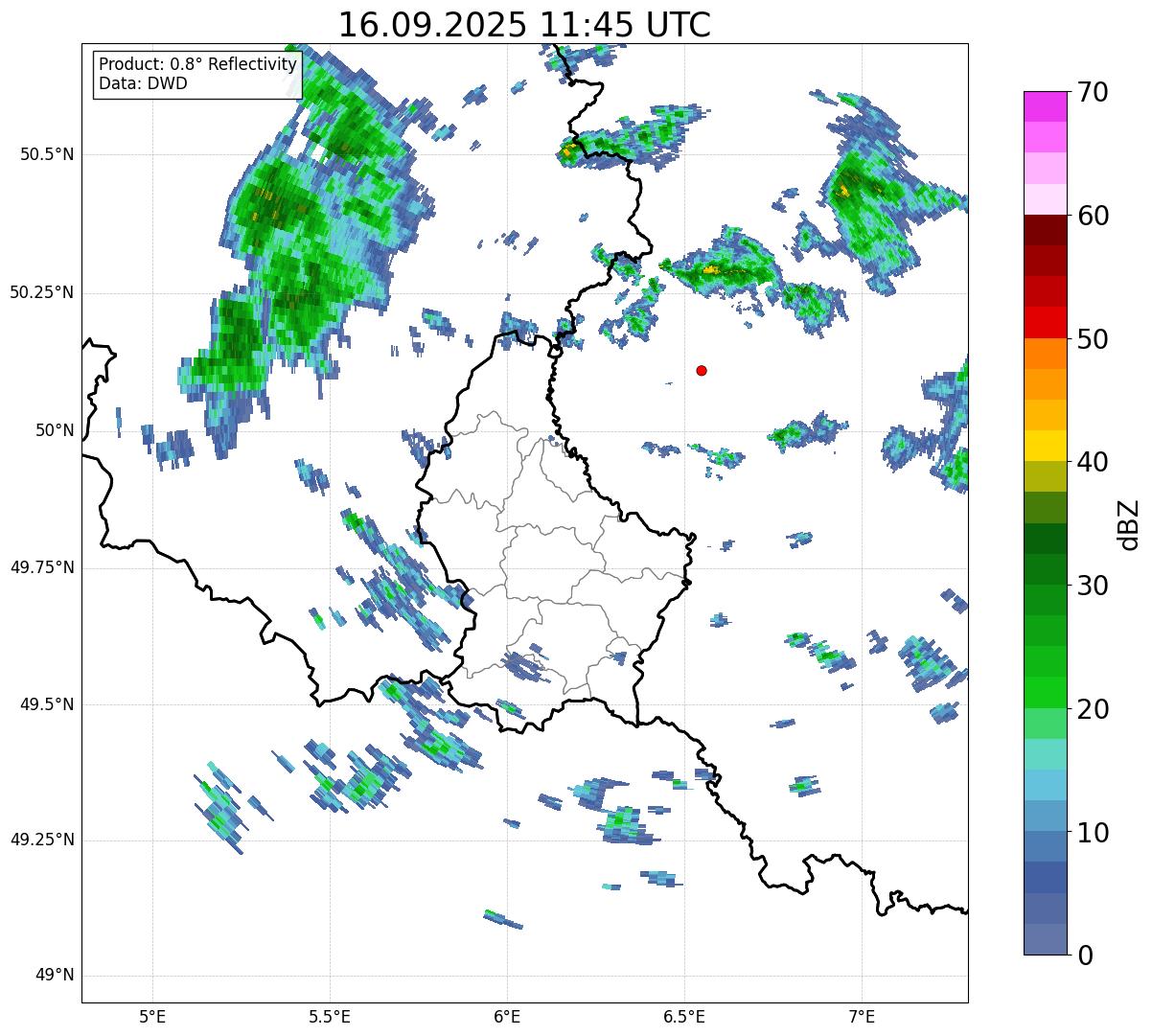1152x1036 pixels.
Task: Click the latitude label '49.75°N'
Action: pyautogui.click(x=42, y=567)
